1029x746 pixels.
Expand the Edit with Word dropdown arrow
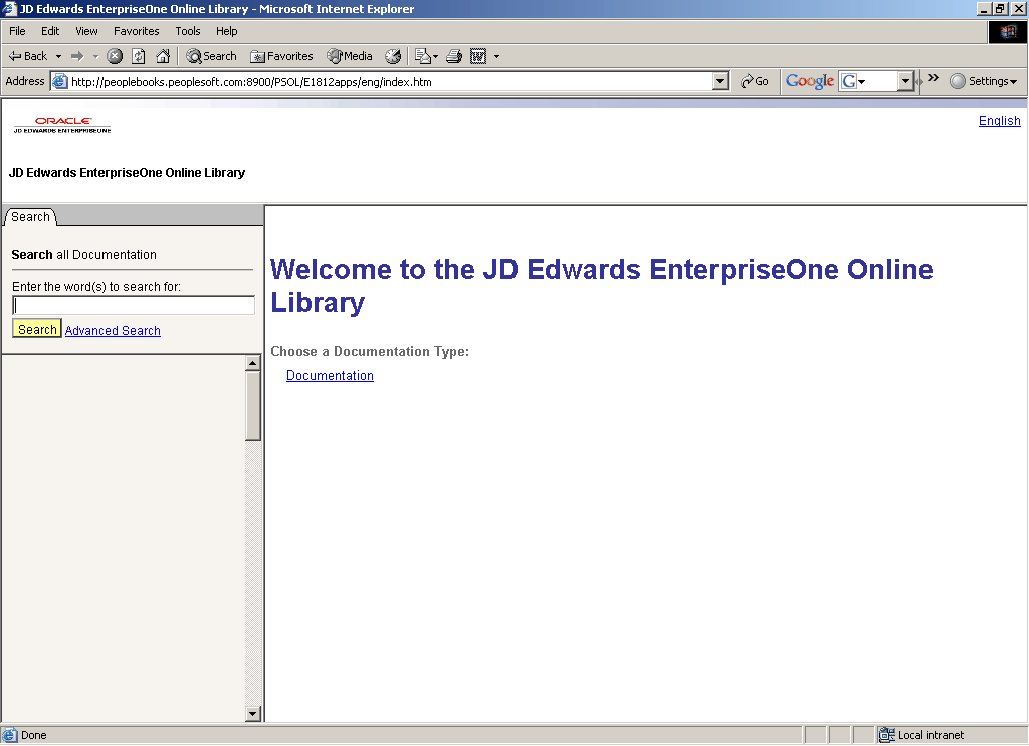pos(496,56)
